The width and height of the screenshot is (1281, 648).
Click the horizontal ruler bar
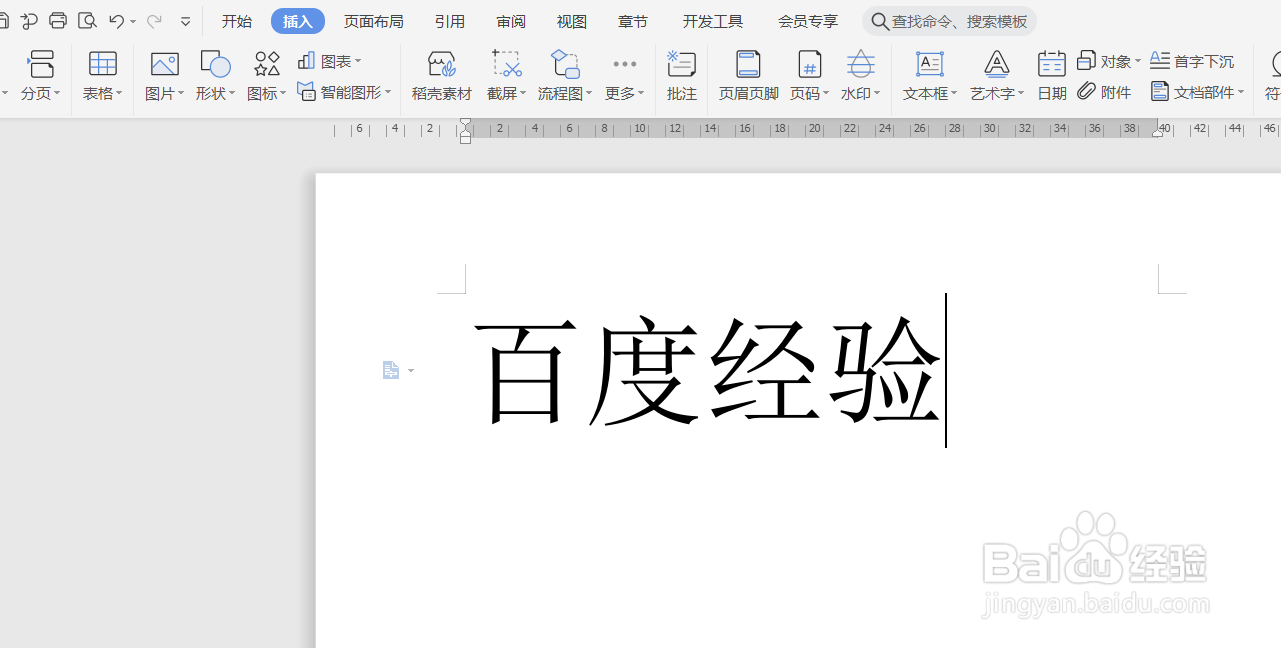coord(807,129)
